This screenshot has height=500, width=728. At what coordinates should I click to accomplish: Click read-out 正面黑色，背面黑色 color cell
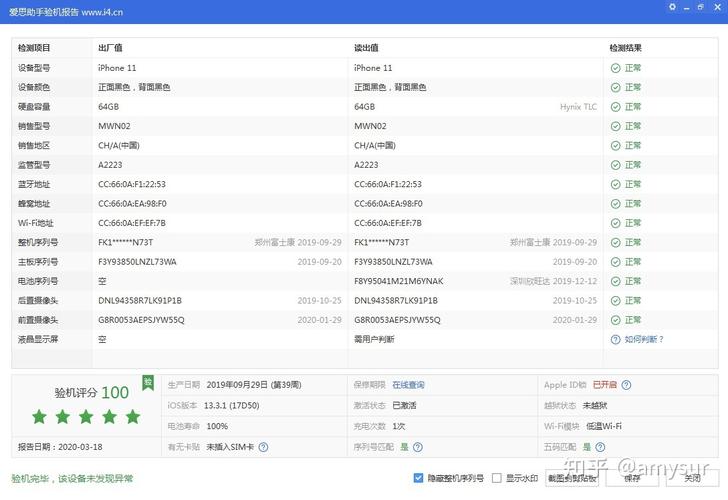(390, 88)
